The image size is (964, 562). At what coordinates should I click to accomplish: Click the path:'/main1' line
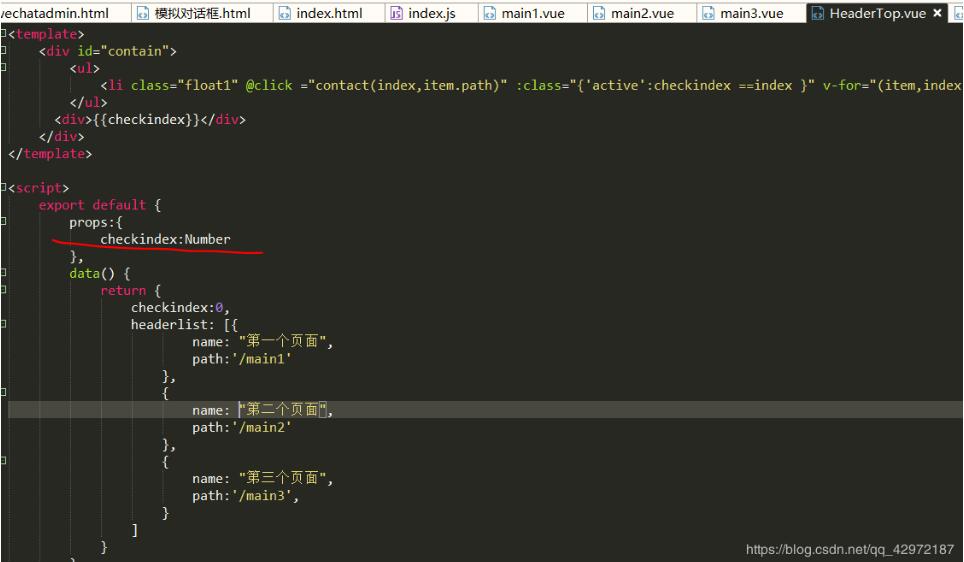(x=242, y=358)
